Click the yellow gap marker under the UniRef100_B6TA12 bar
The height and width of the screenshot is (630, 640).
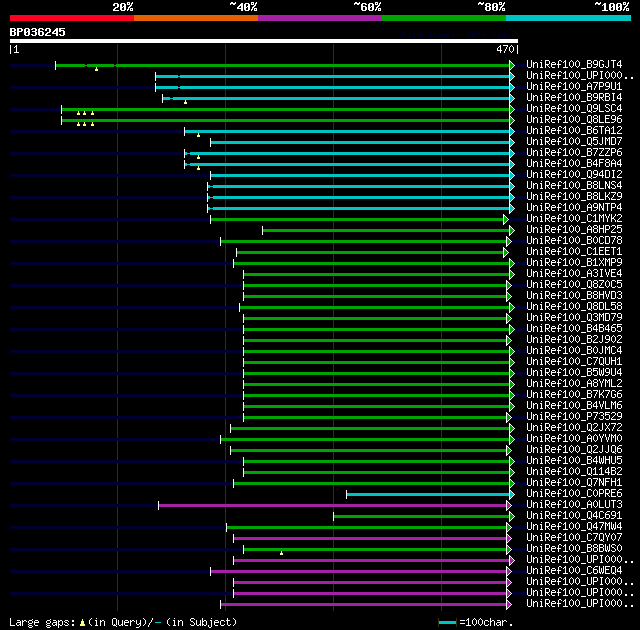(198, 135)
